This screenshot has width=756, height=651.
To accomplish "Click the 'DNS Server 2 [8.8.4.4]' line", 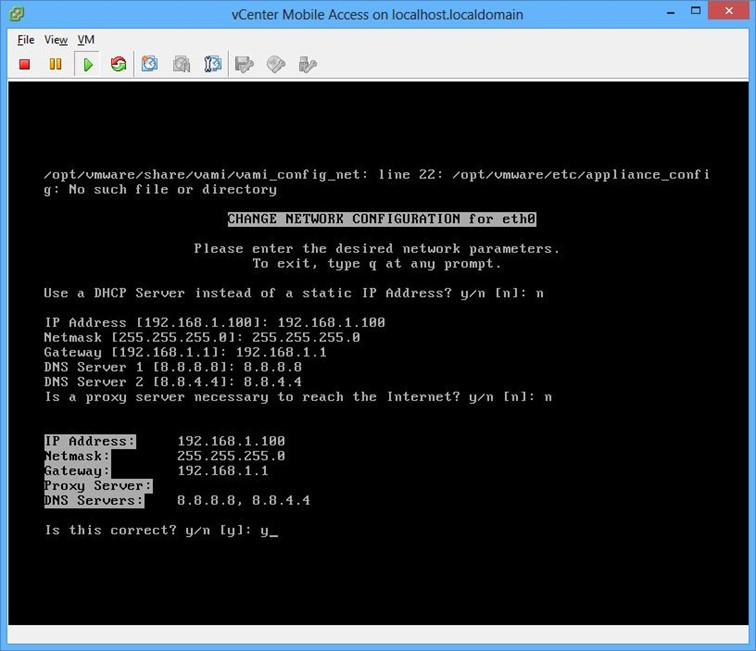I will [x=173, y=382].
